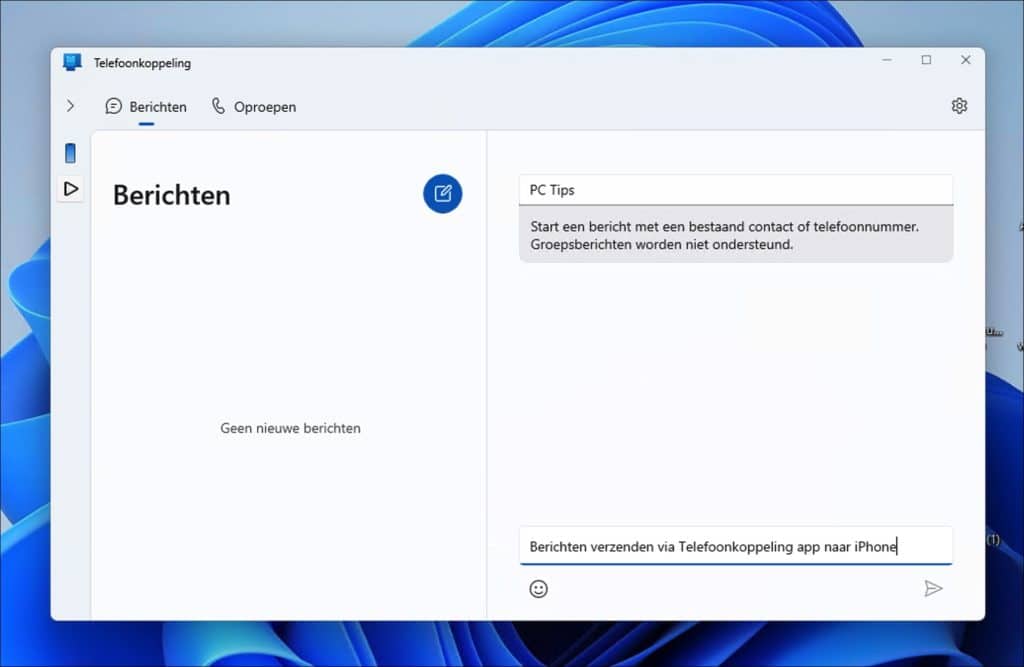Open the emoji picker
Viewport: 1024px width, 667px height.
pyautogui.click(x=539, y=589)
